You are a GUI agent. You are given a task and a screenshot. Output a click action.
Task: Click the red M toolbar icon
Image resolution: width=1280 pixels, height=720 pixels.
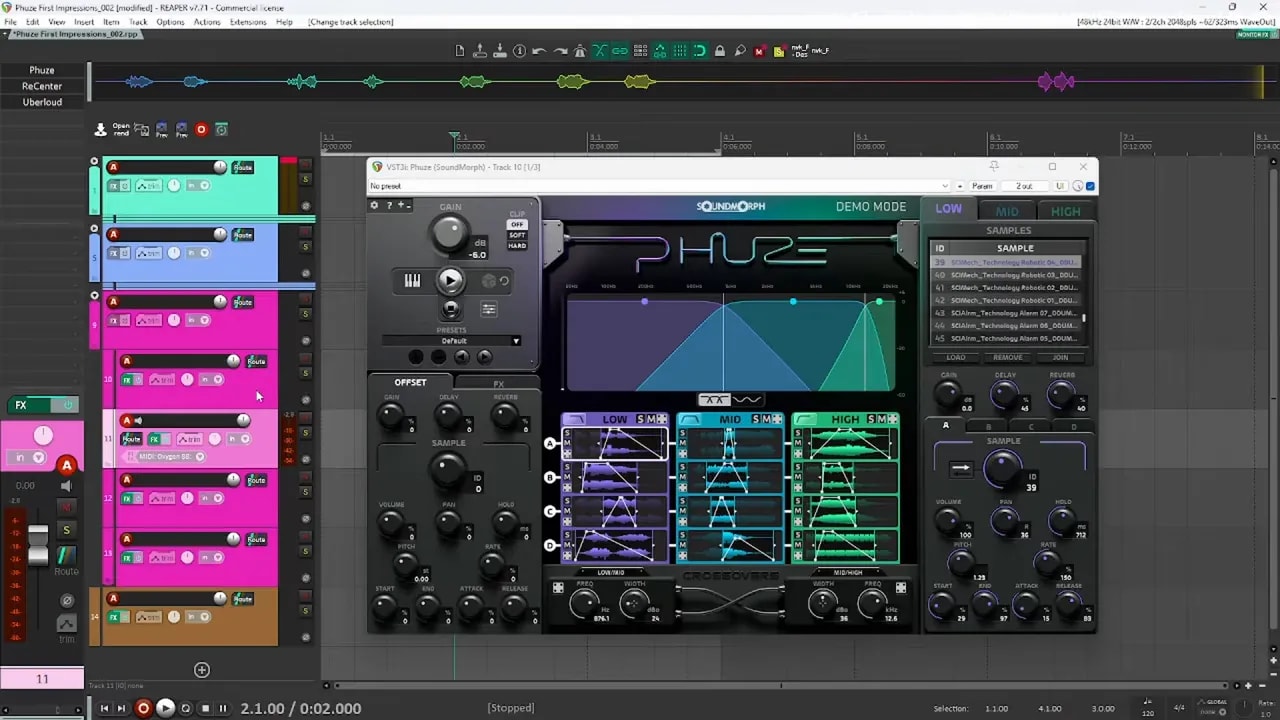[759, 51]
